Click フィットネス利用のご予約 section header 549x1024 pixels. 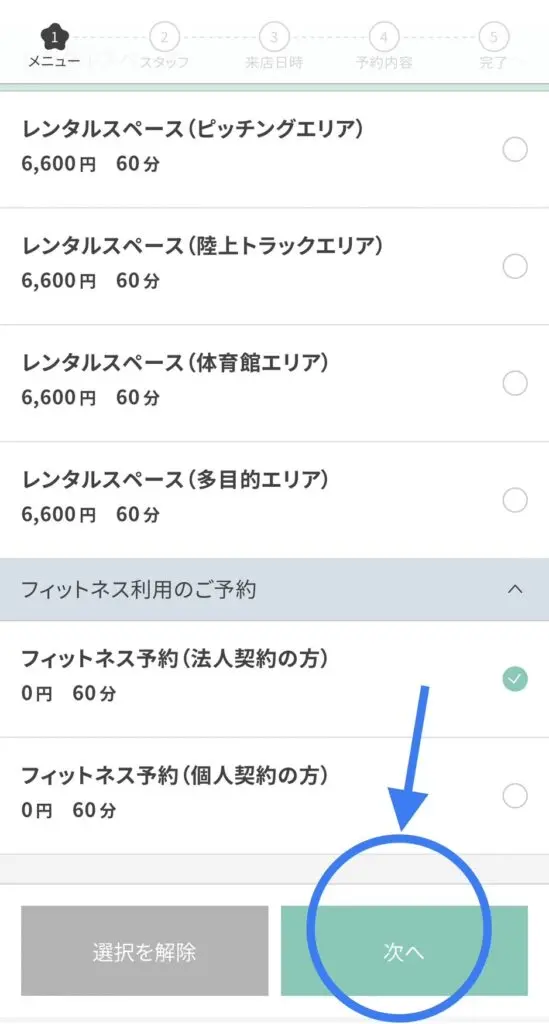(x=274, y=589)
